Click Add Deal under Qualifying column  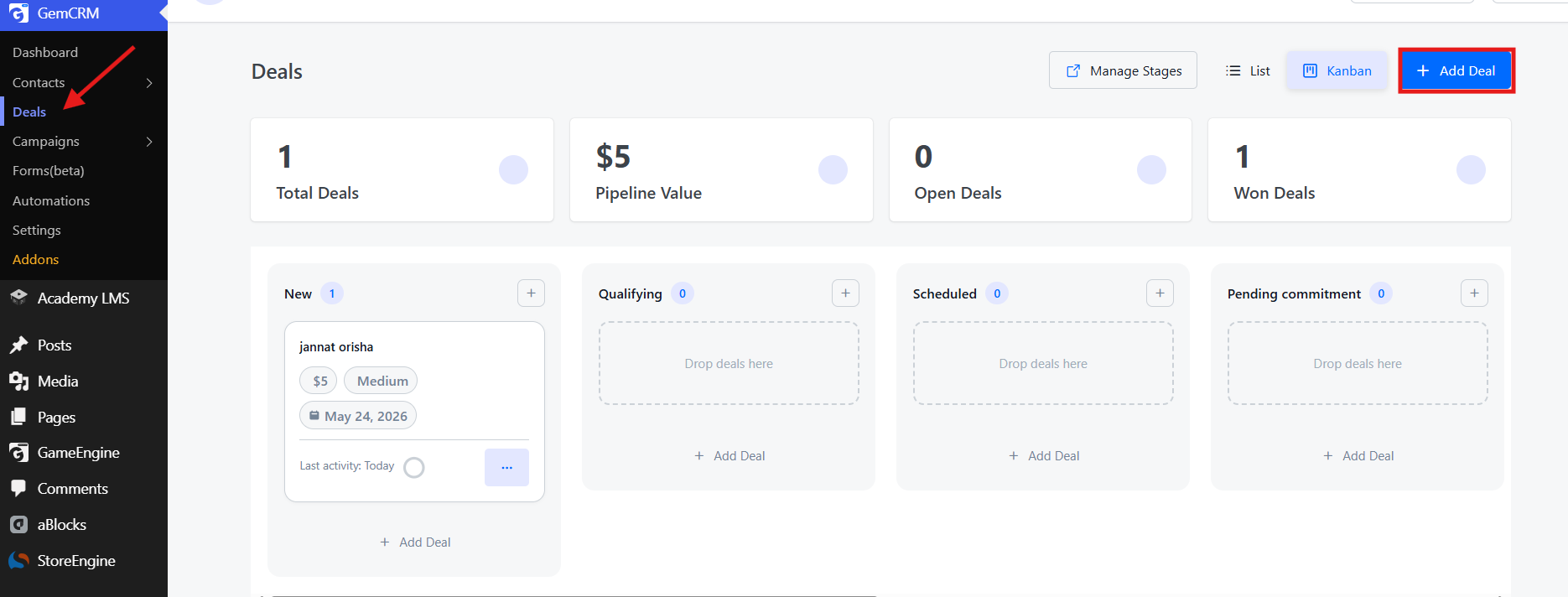(x=729, y=455)
